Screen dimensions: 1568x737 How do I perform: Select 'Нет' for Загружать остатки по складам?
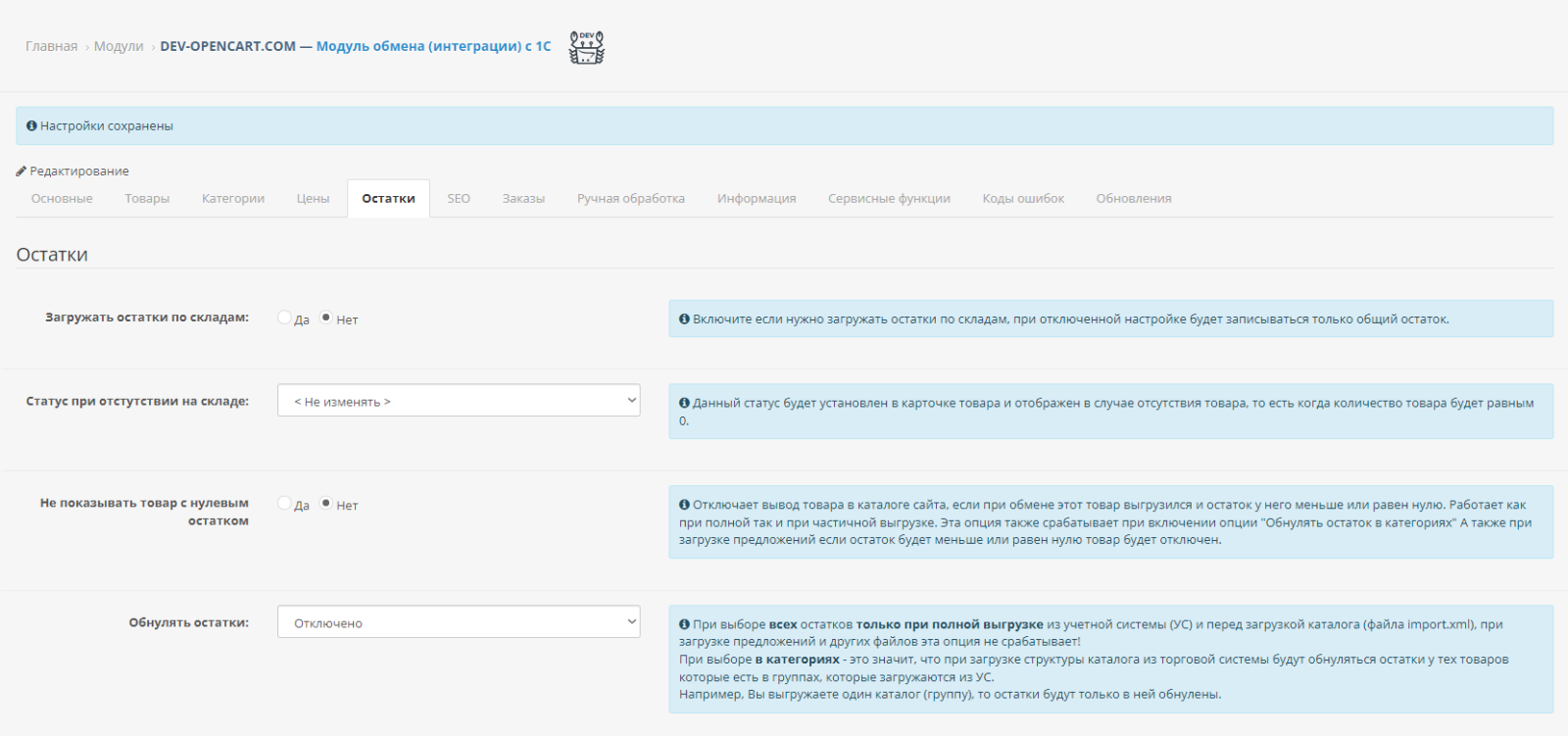click(x=326, y=318)
